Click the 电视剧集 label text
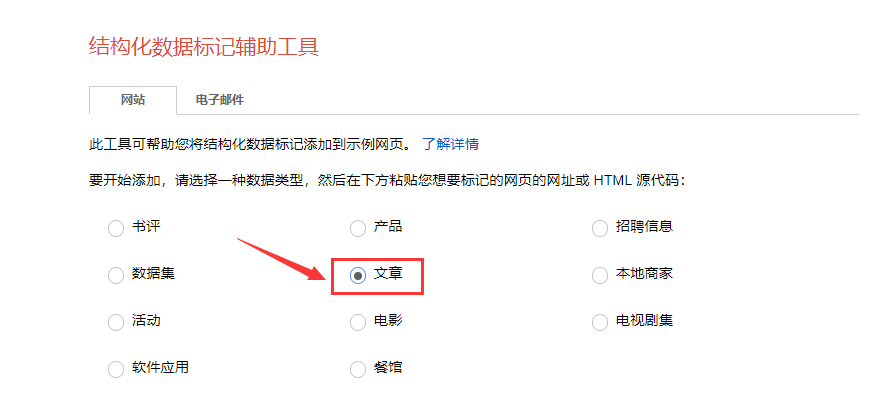The image size is (885, 411). pos(644,321)
